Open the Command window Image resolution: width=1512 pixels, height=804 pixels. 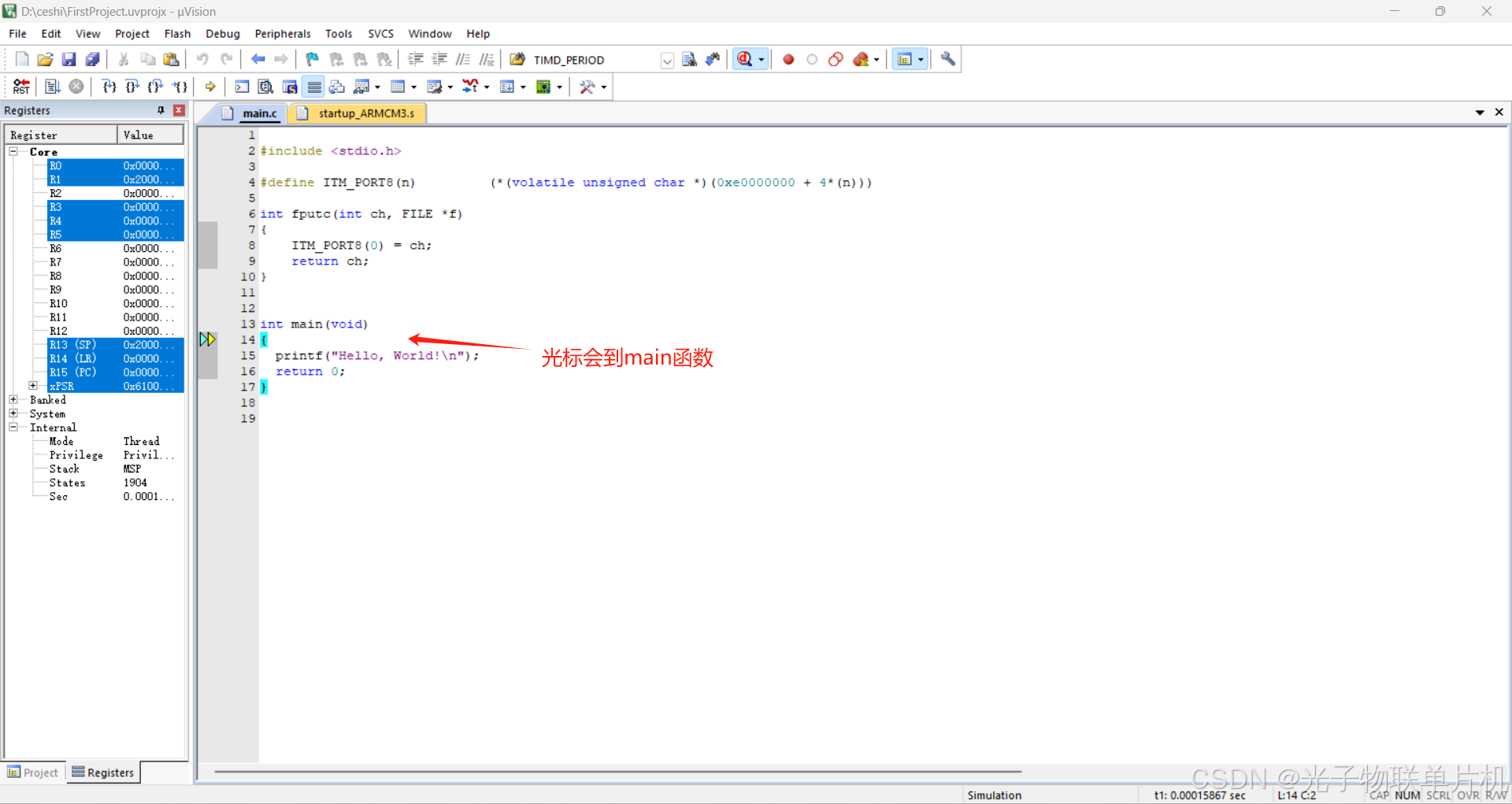coord(243,87)
